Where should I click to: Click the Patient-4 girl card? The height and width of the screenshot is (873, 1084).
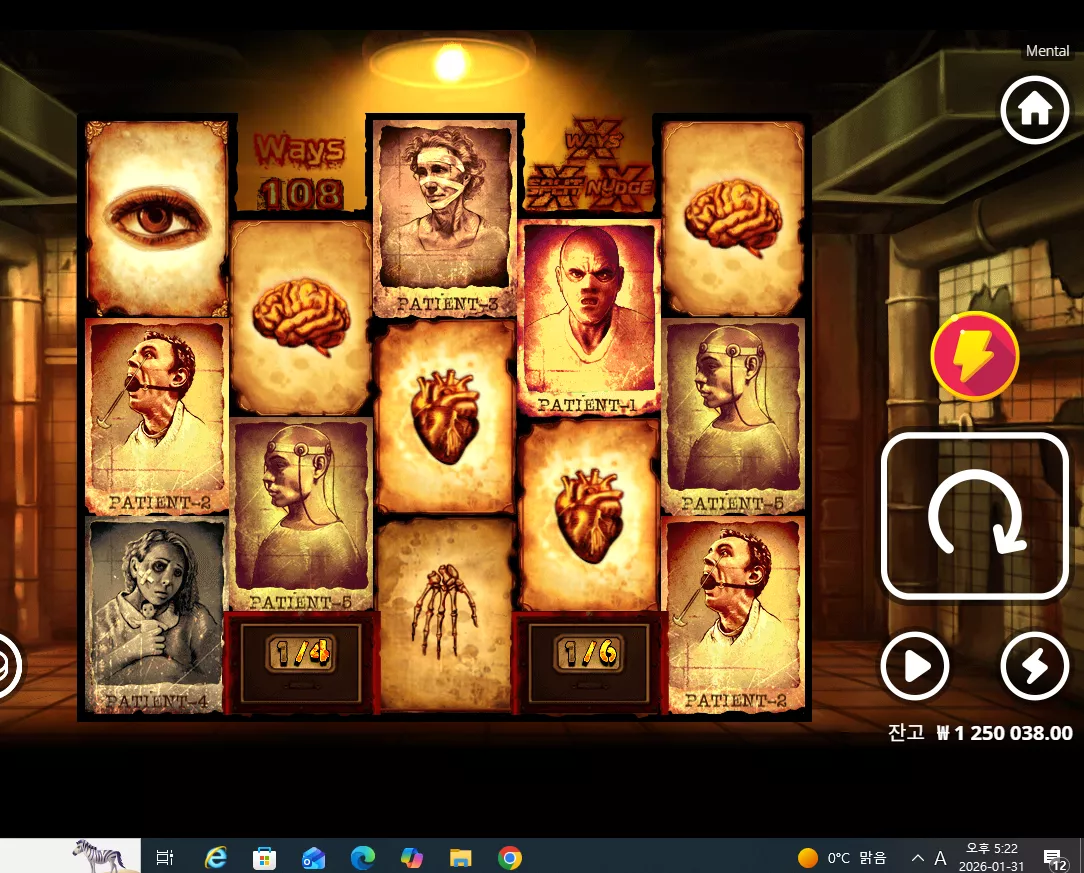coord(156,614)
